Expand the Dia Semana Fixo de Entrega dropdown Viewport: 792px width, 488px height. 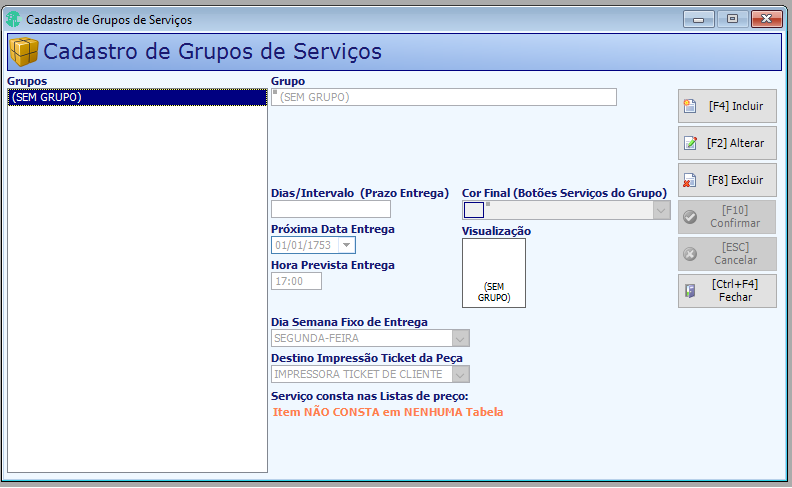460,338
